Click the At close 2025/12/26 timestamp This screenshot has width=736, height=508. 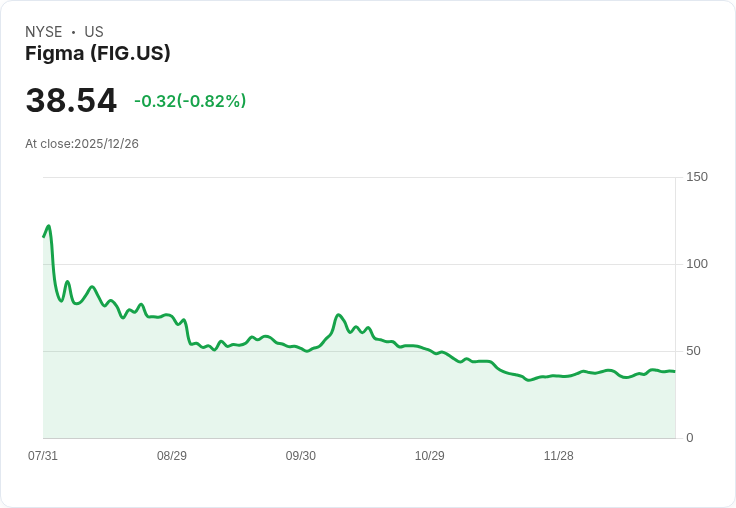82,144
